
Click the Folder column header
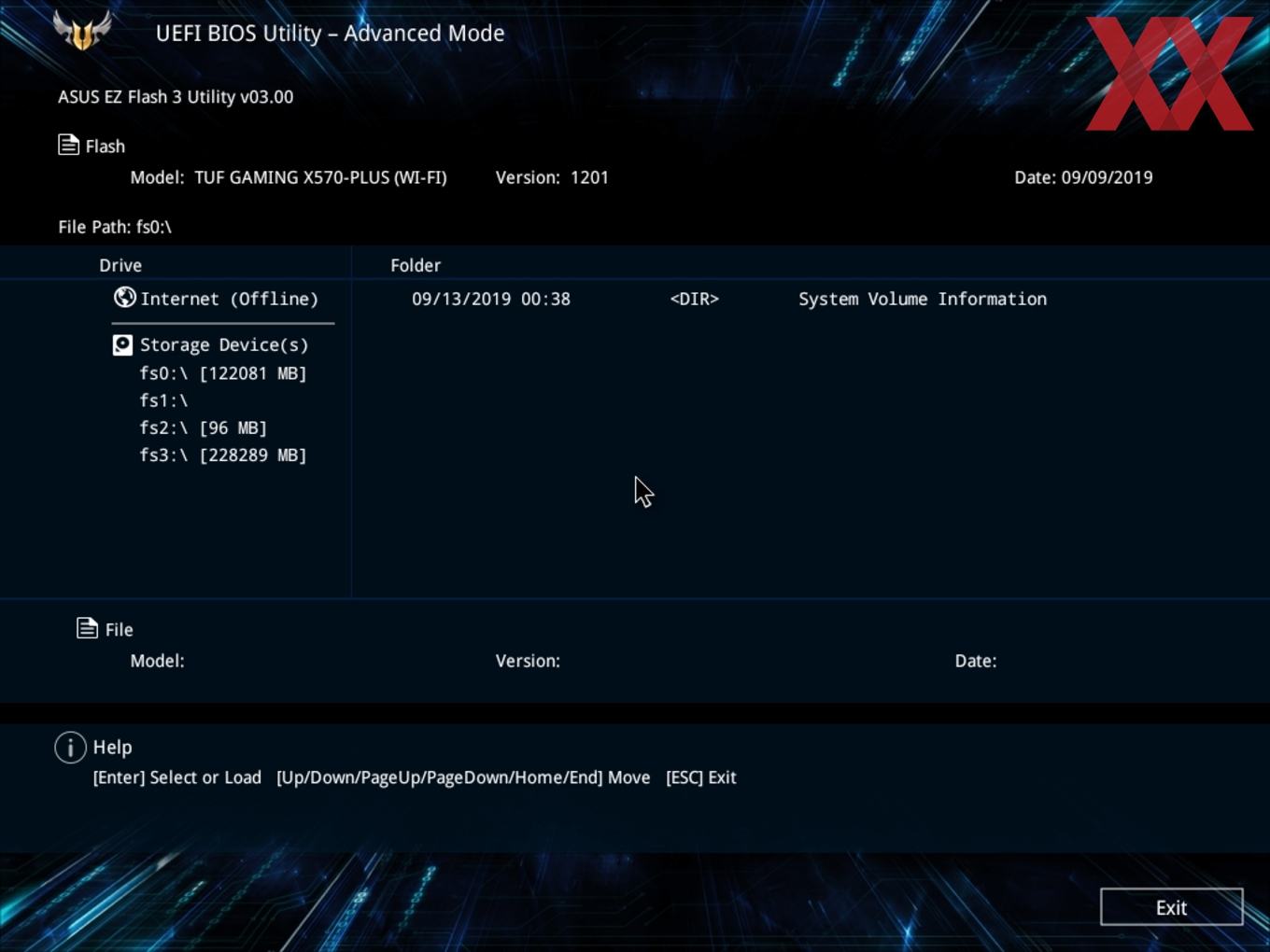click(x=416, y=265)
